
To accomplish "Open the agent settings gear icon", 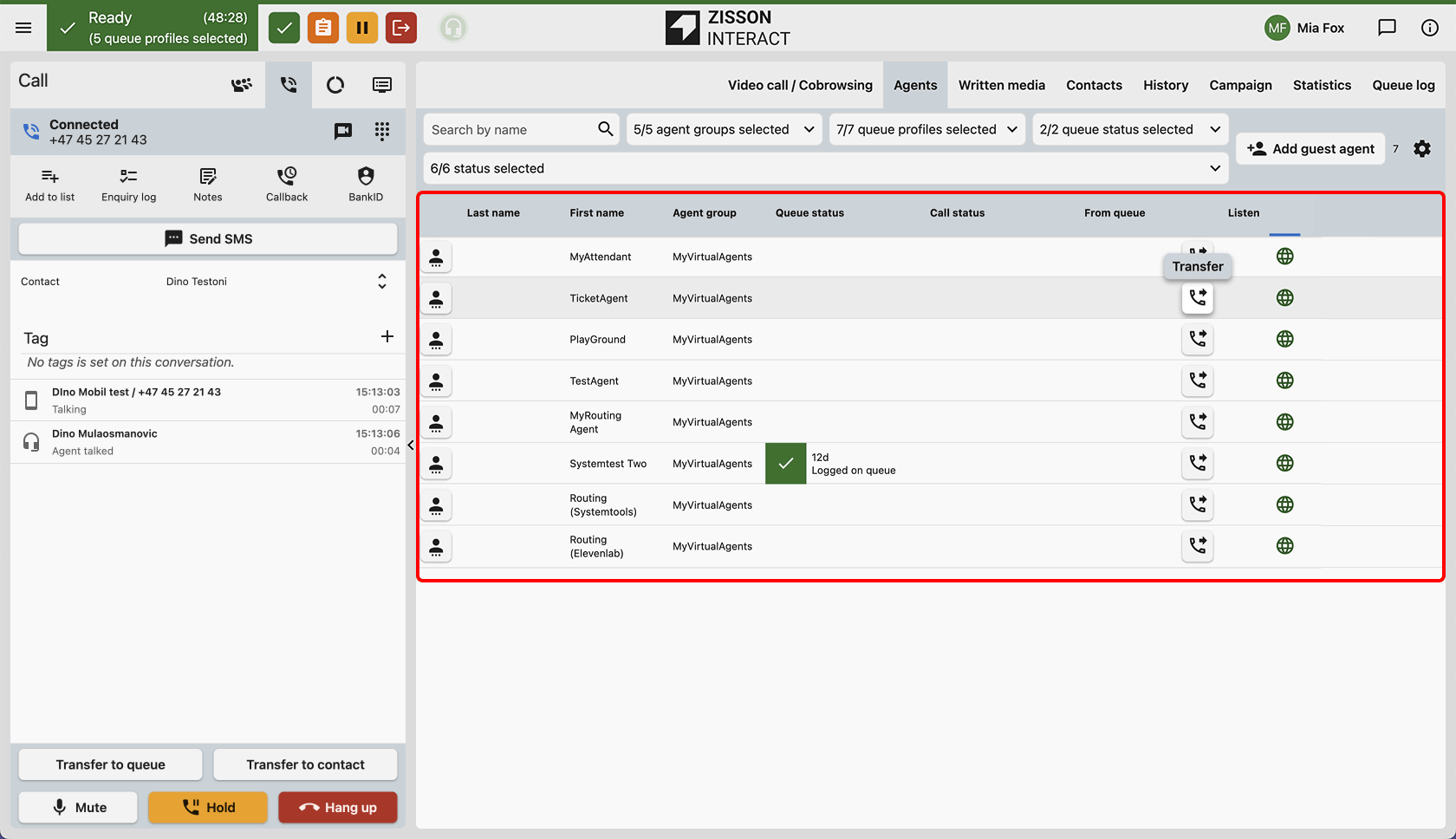I will 1422,149.
